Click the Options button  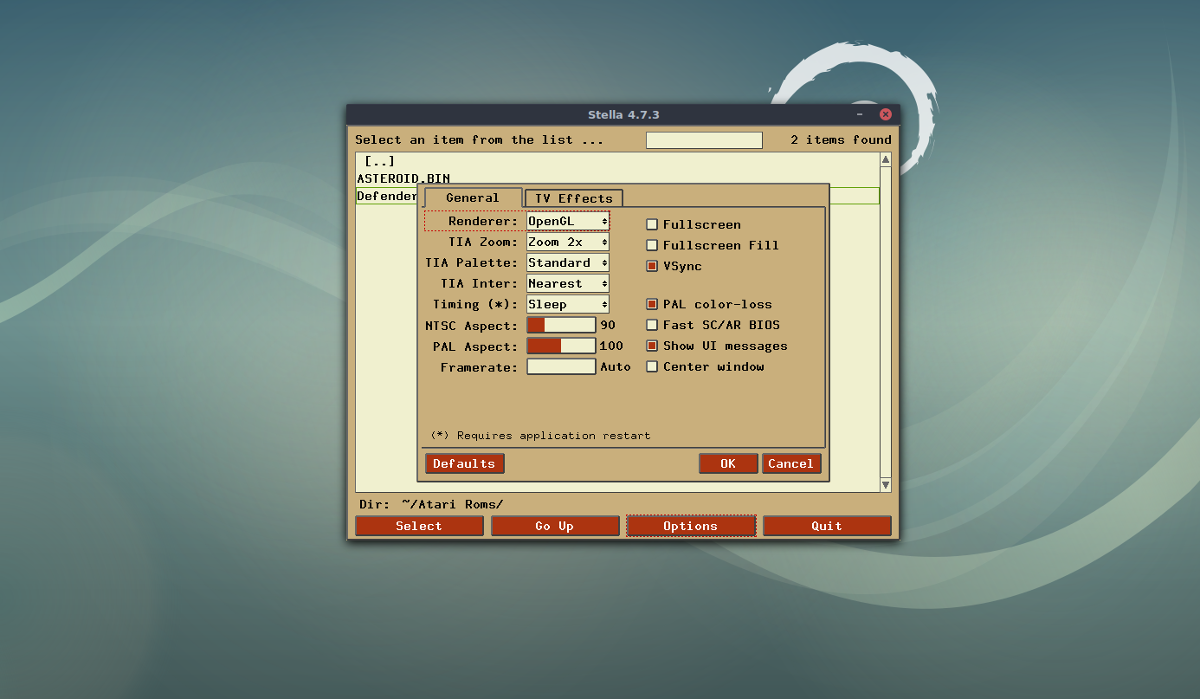click(x=691, y=526)
